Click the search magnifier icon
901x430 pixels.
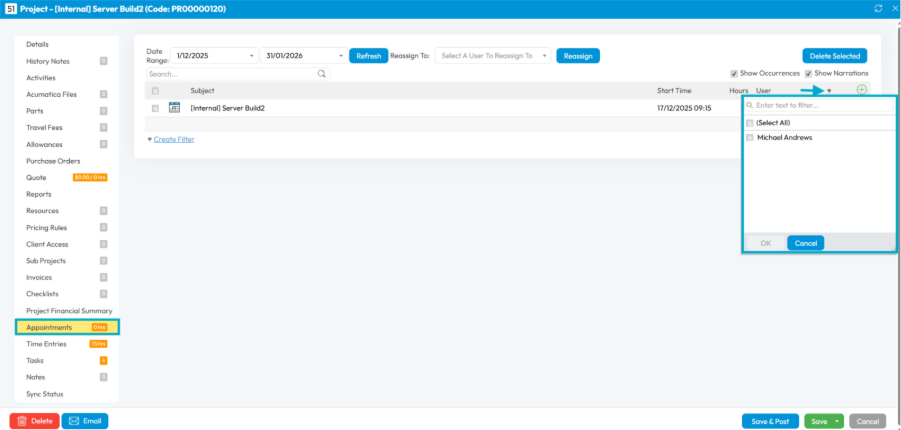click(322, 74)
